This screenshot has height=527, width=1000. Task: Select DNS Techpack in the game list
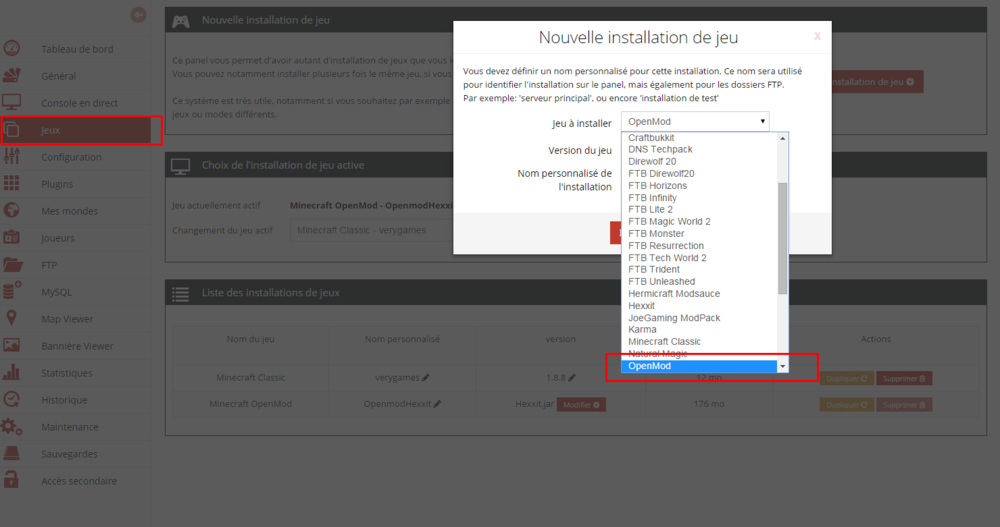coord(700,149)
